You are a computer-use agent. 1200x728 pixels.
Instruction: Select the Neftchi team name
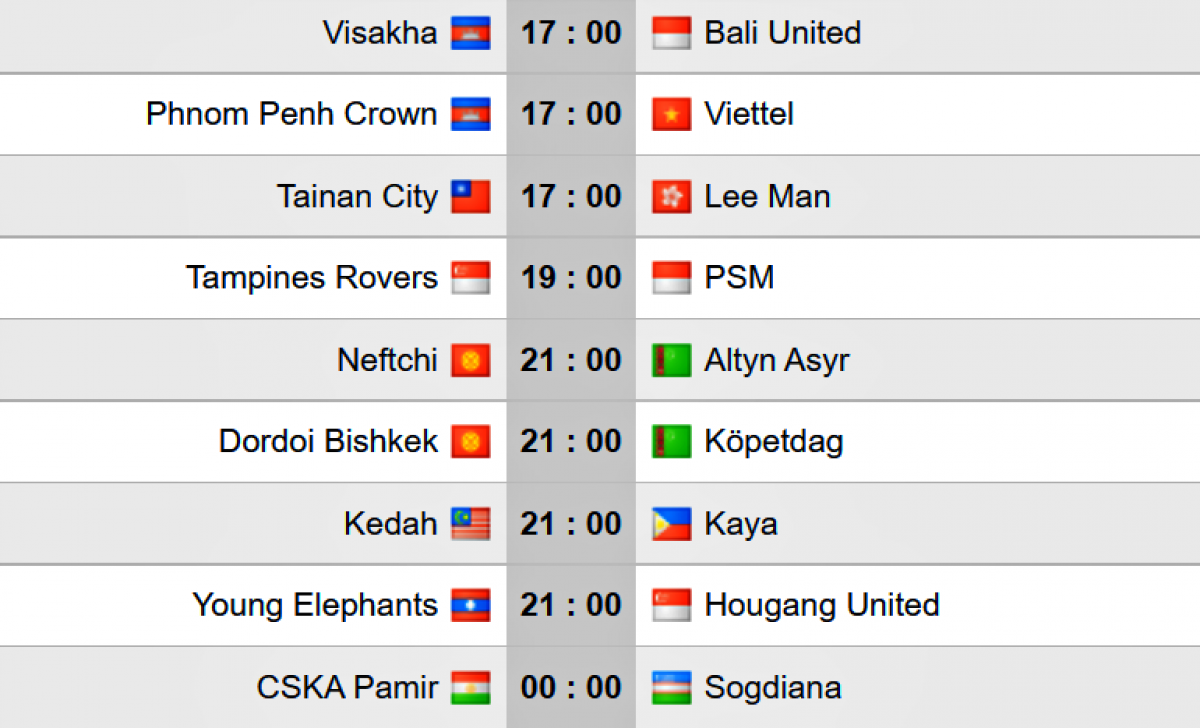pos(387,360)
